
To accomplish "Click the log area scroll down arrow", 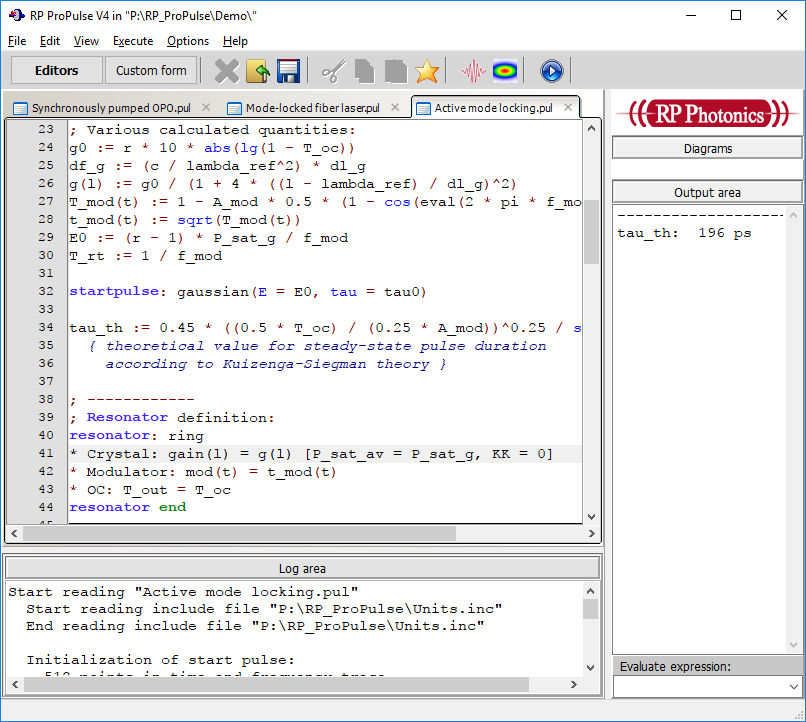I will point(590,668).
